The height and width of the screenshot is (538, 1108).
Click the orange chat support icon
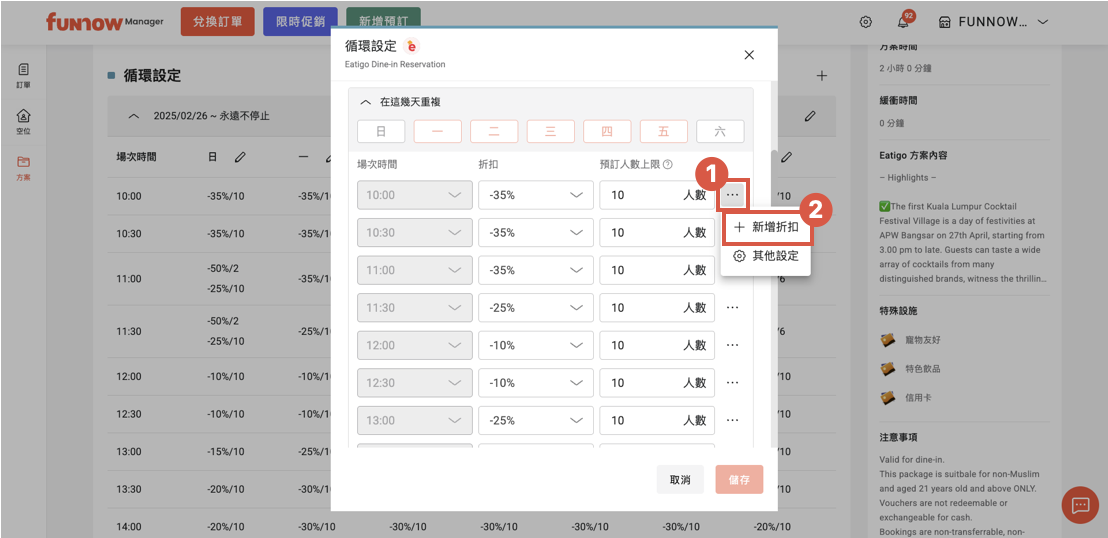click(x=1079, y=506)
